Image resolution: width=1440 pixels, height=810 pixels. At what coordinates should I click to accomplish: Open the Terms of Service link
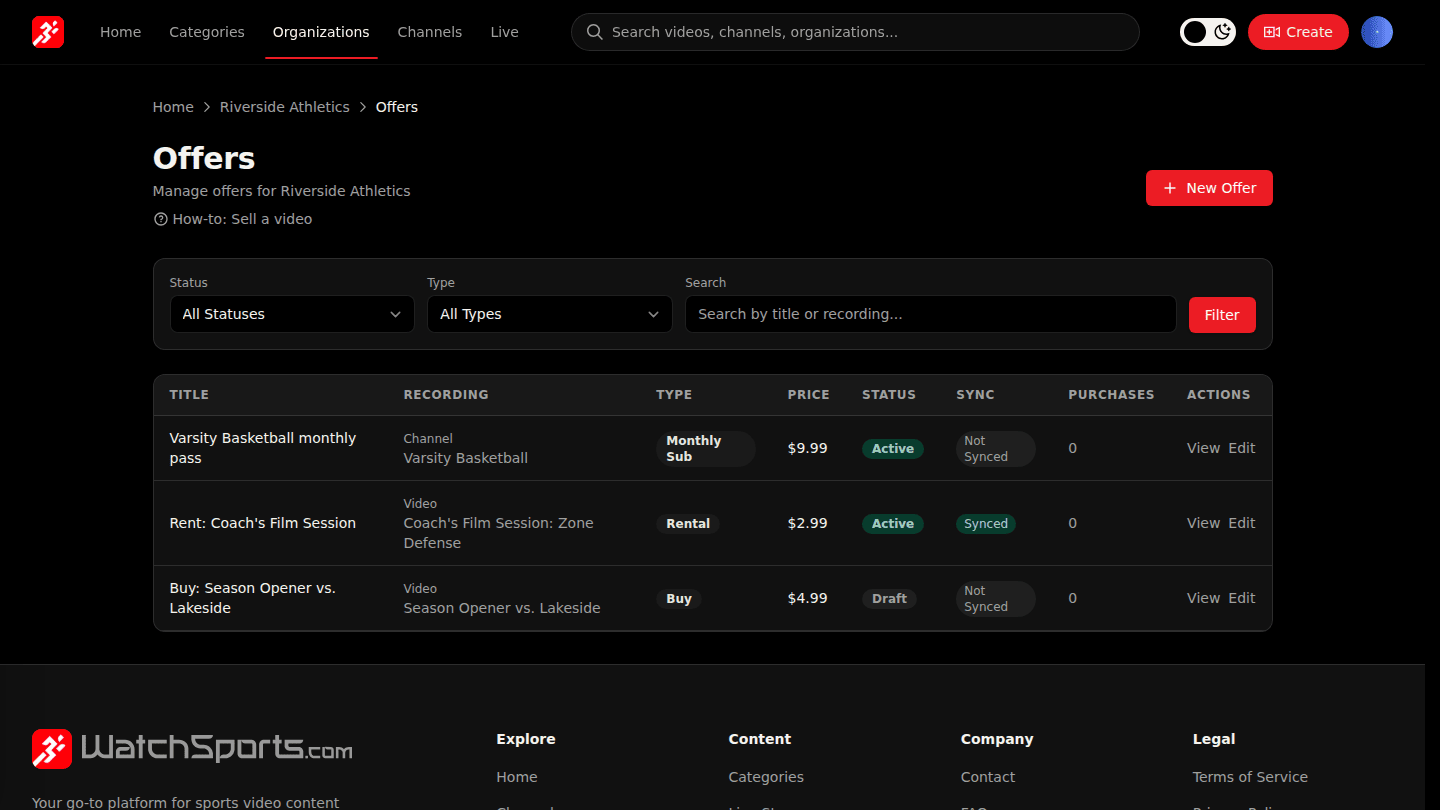1250,777
